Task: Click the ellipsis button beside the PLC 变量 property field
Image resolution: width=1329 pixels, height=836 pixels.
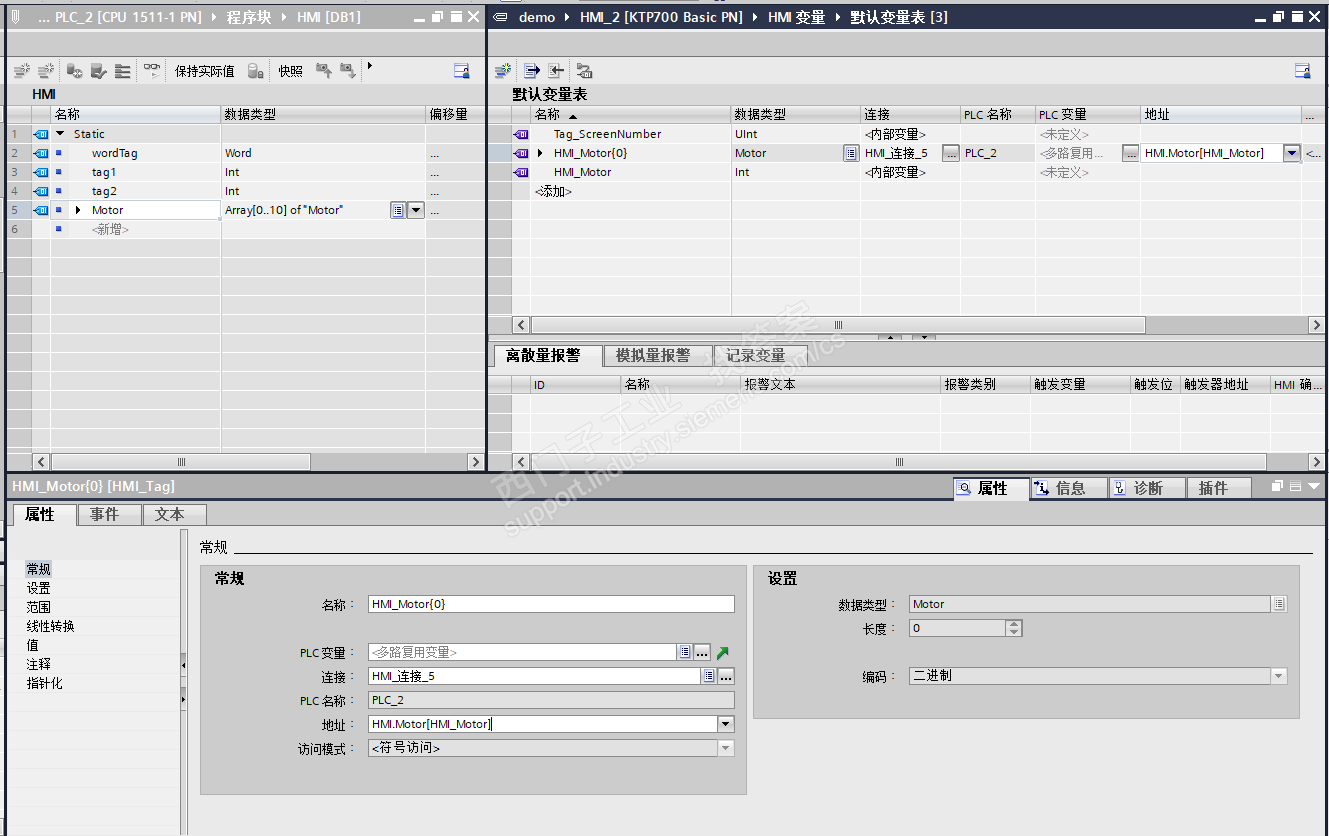Action: pyautogui.click(x=703, y=652)
